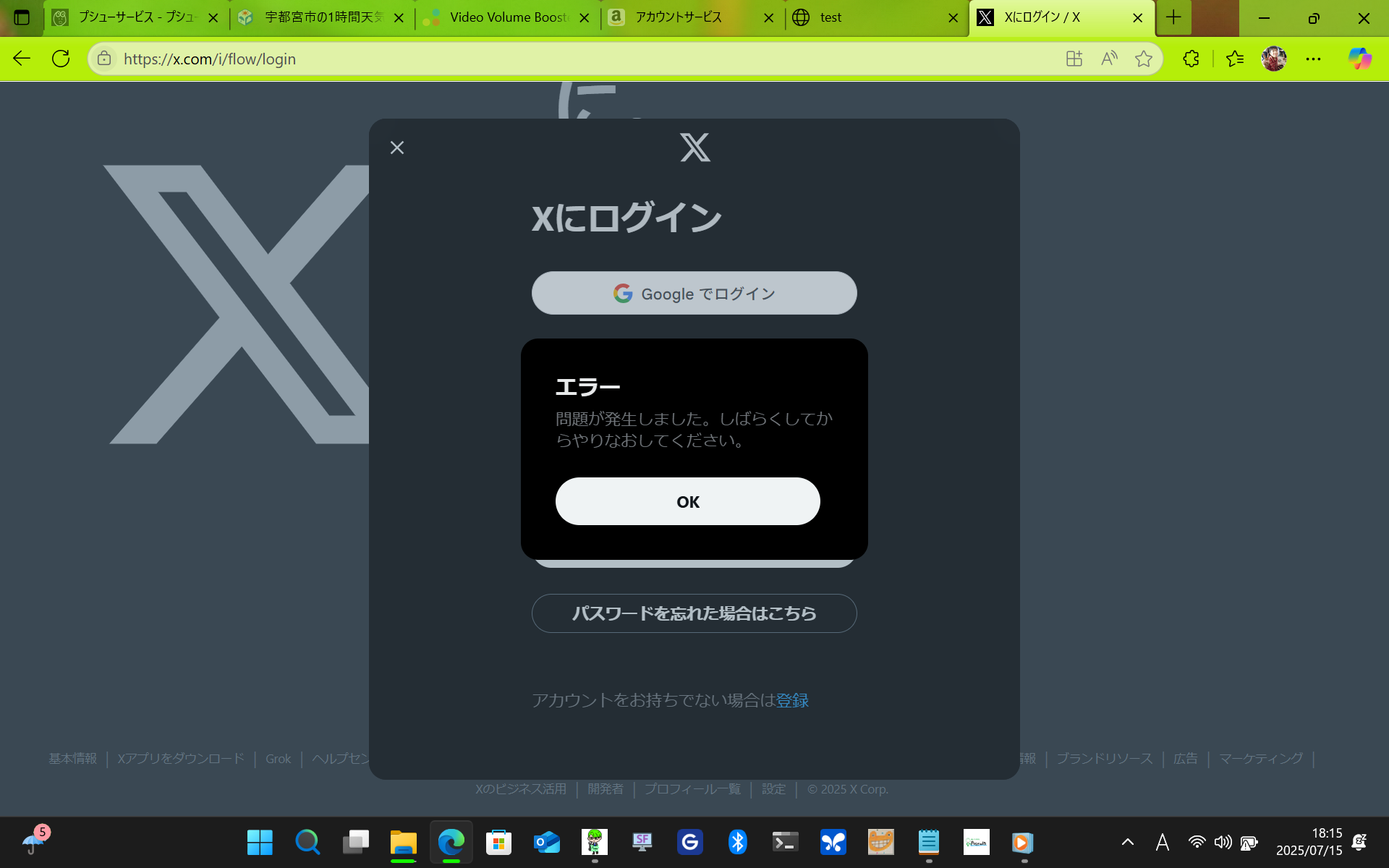The image size is (1389, 868).
Task: Open File Explorer from taskbar
Action: (403, 842)
